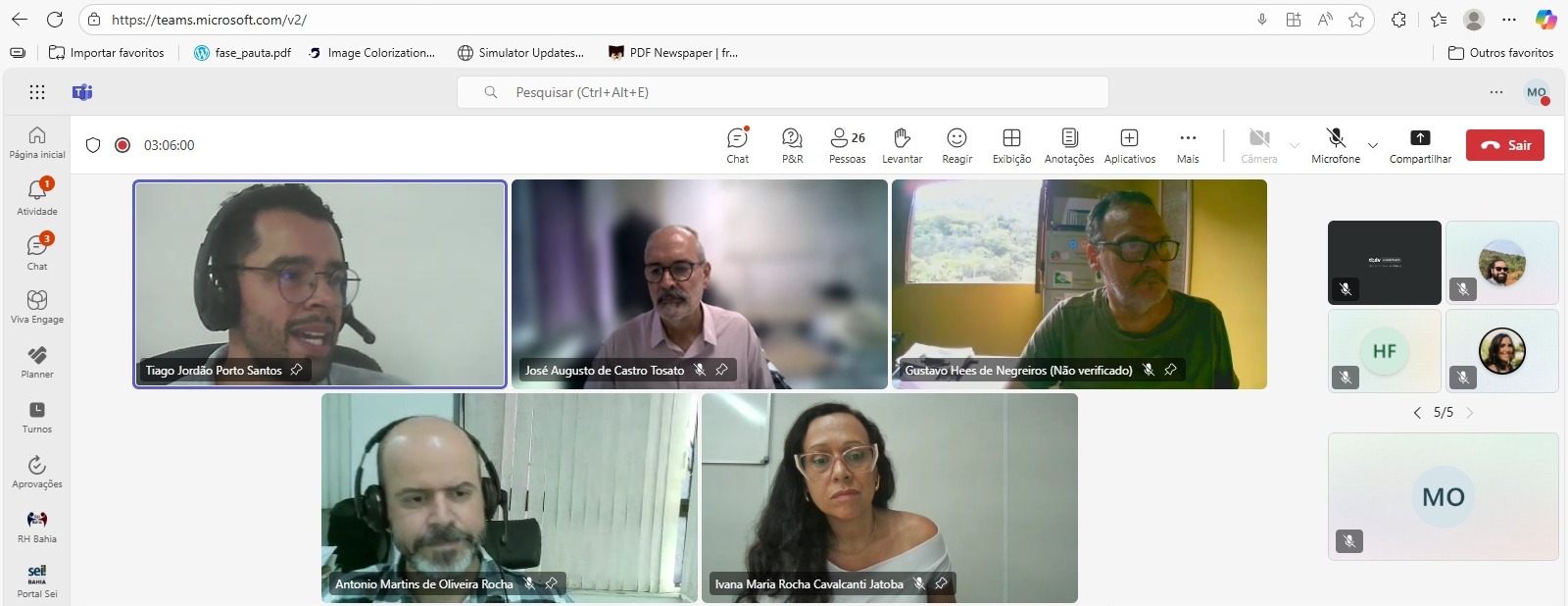Open the P&R questions panel
Screen dimensions: 1568x606
792,144
